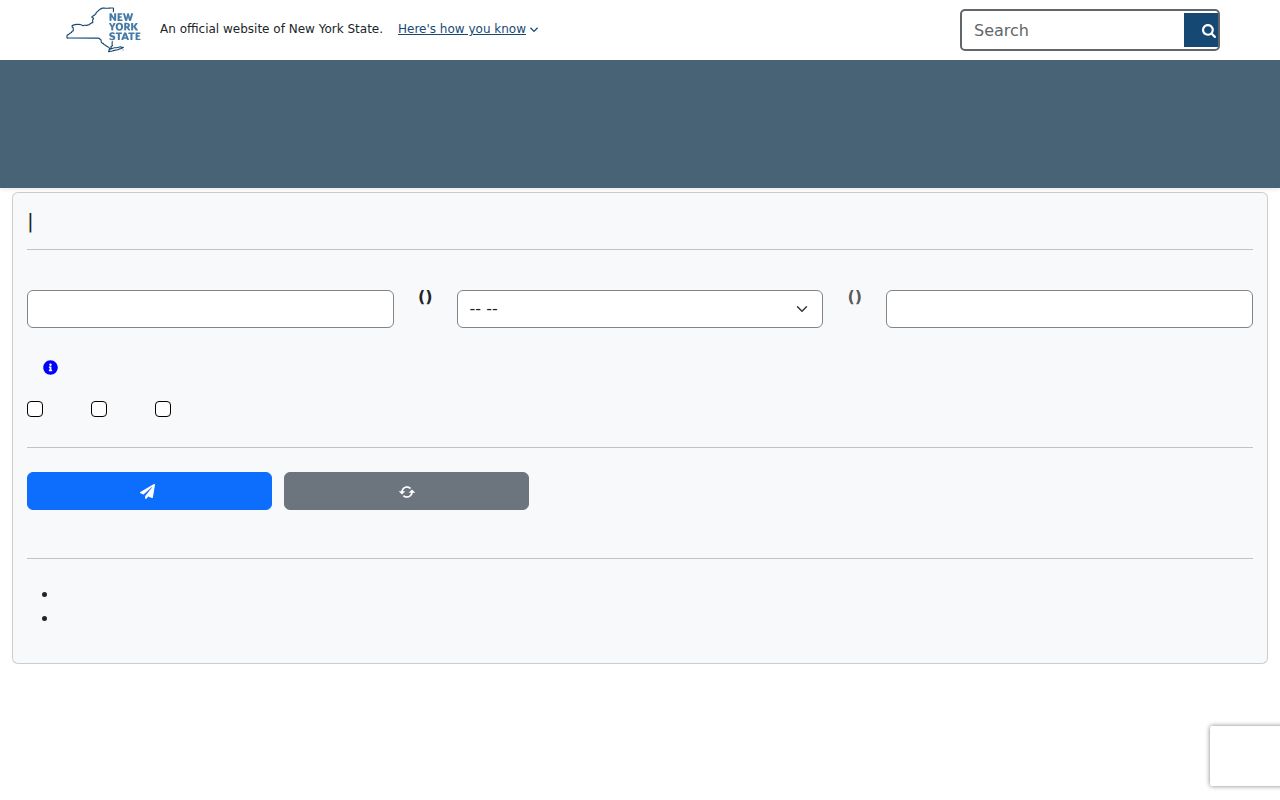
Task: Click the gray refresh reset button
Action: (406, 491)
